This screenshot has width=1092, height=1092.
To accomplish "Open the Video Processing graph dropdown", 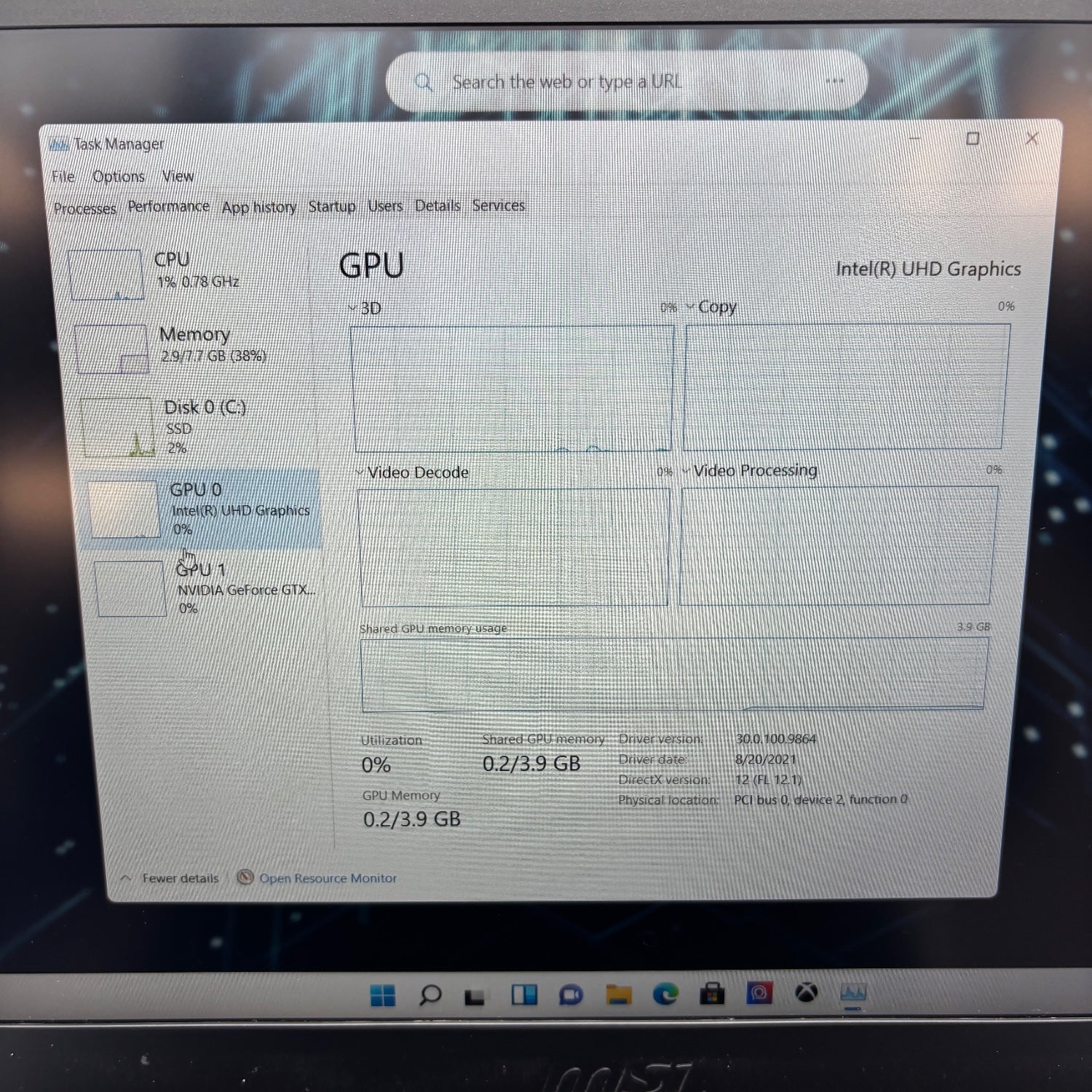I will 686,471.
